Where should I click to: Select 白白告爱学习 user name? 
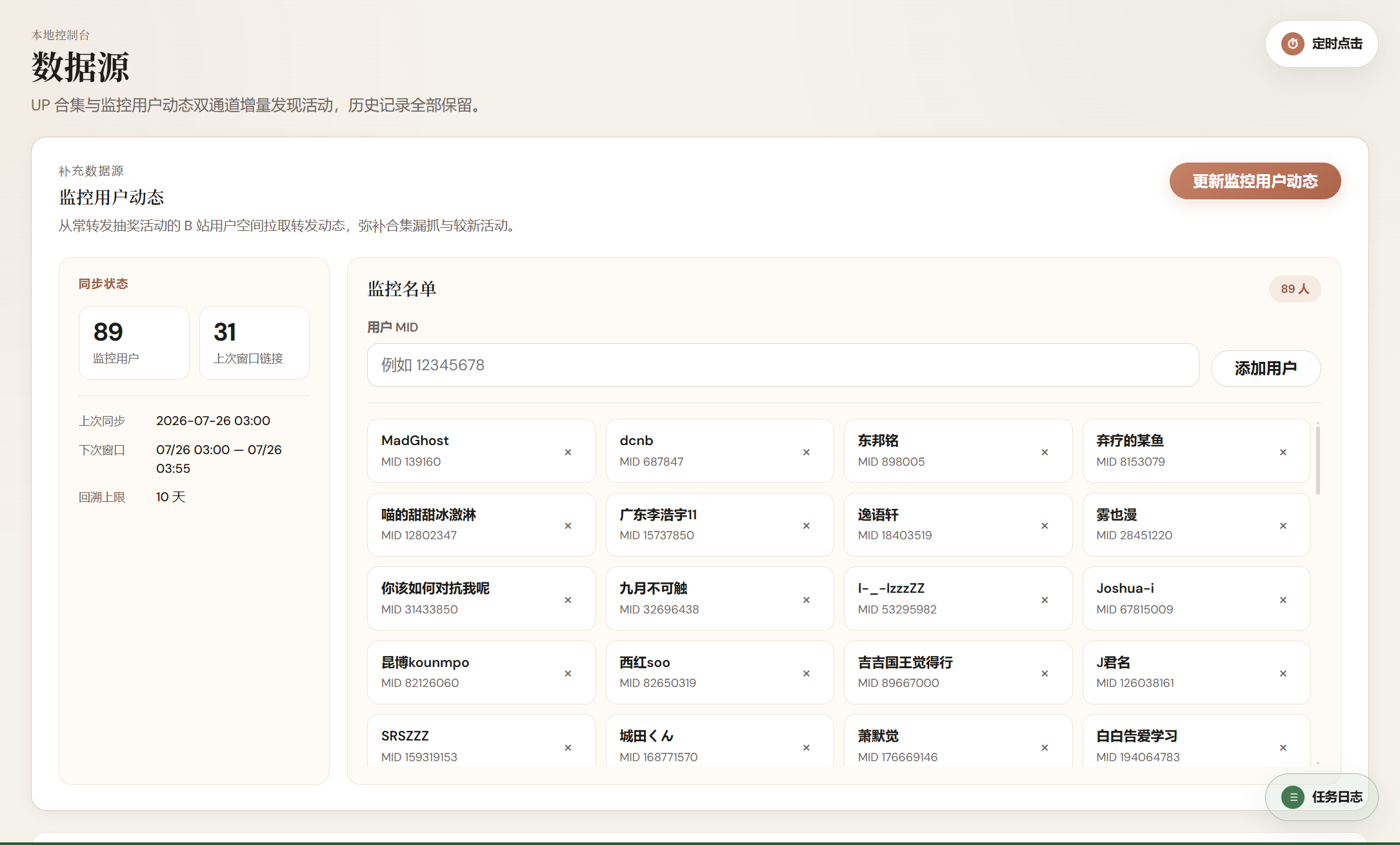click(1137, 736)
